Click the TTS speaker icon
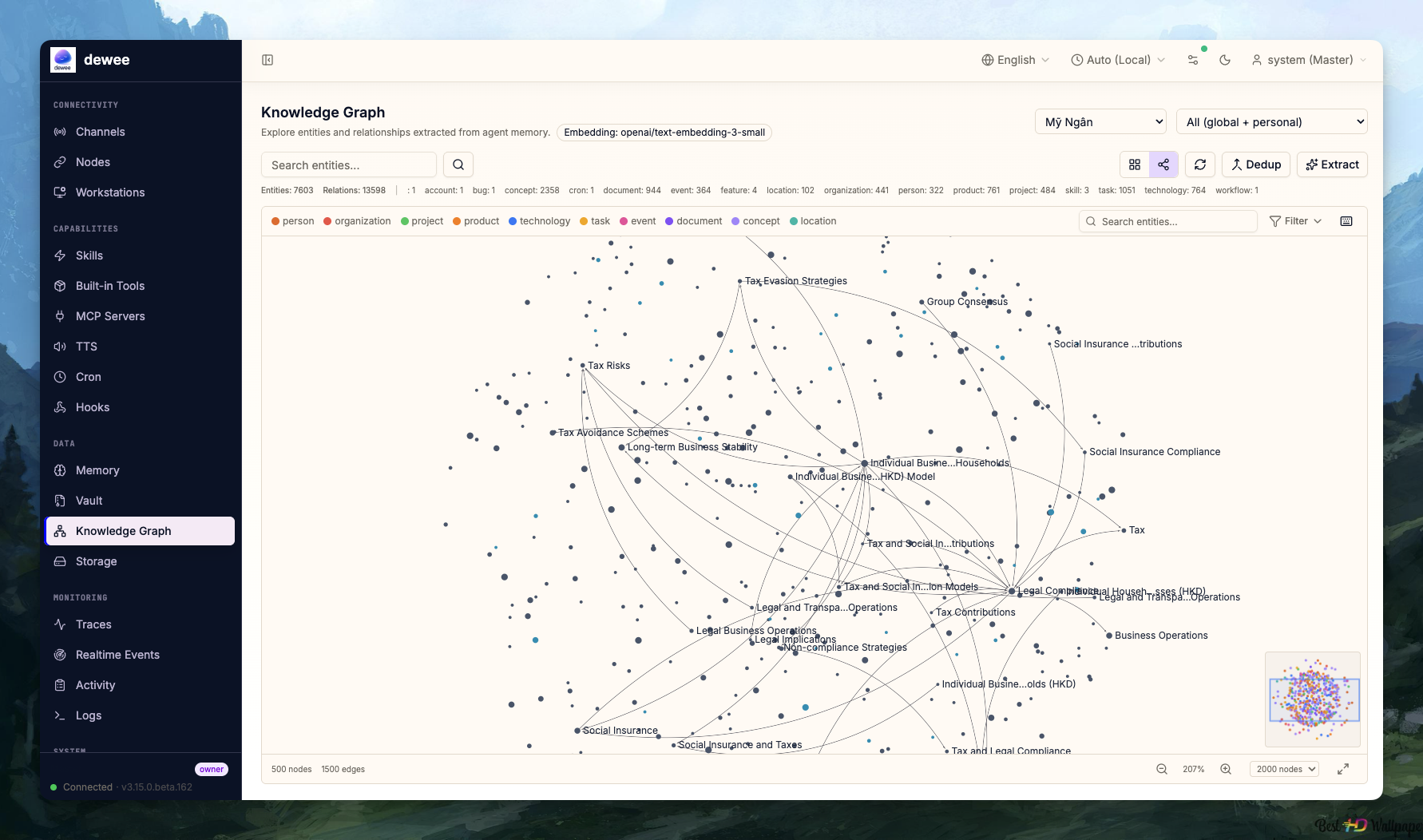The width and height of the screenshot is (1423, 840). click(60, 347)
